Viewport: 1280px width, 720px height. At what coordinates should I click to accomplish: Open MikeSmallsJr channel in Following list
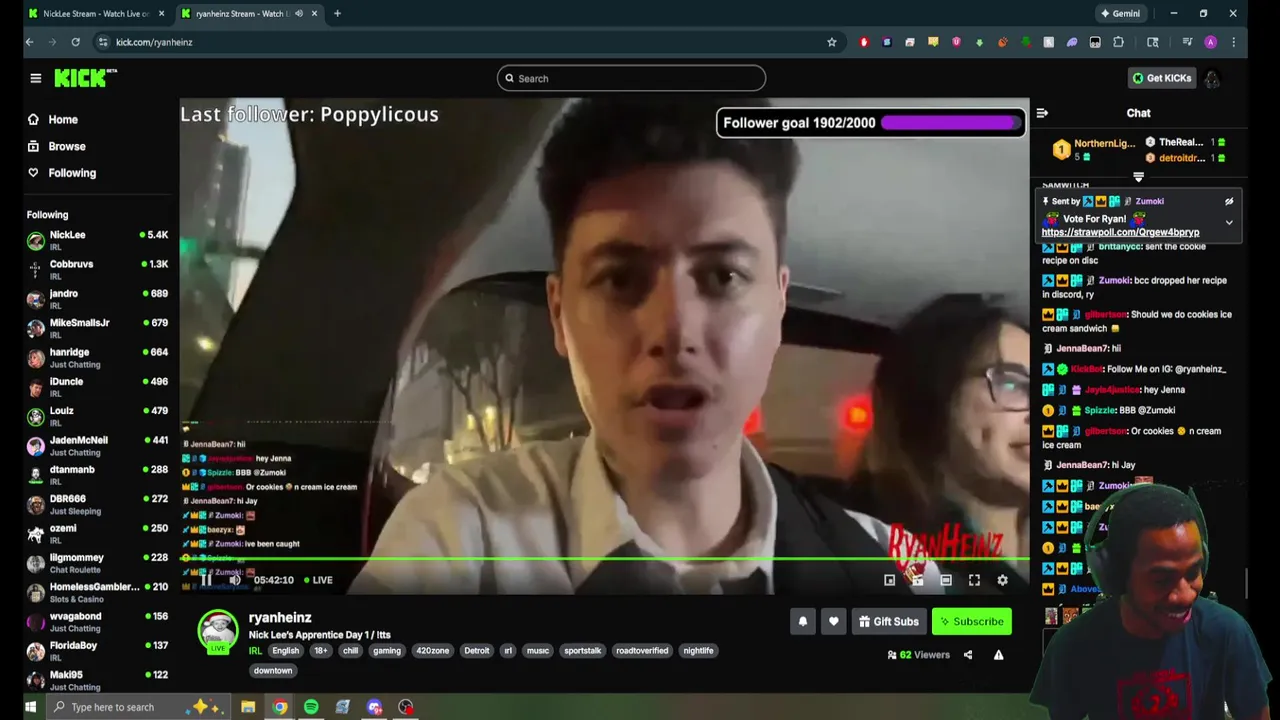coord(97,328)
